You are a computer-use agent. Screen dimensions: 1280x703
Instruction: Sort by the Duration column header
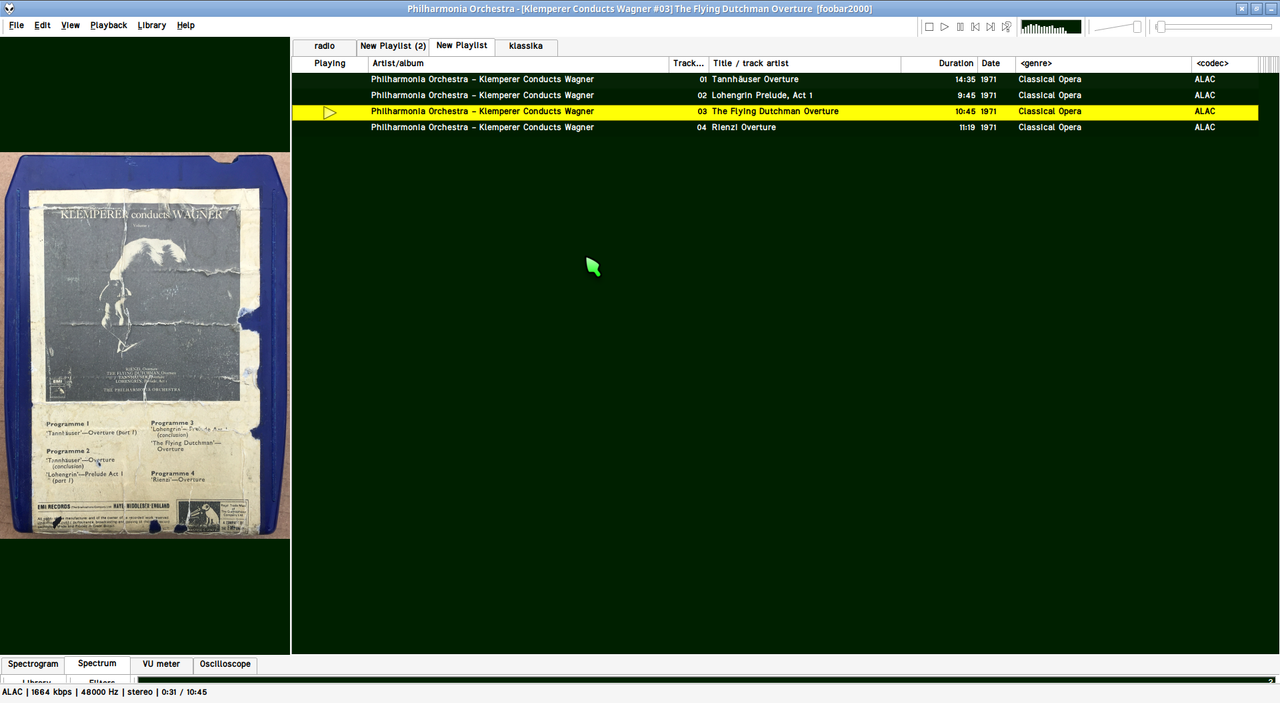click(939, 64)
